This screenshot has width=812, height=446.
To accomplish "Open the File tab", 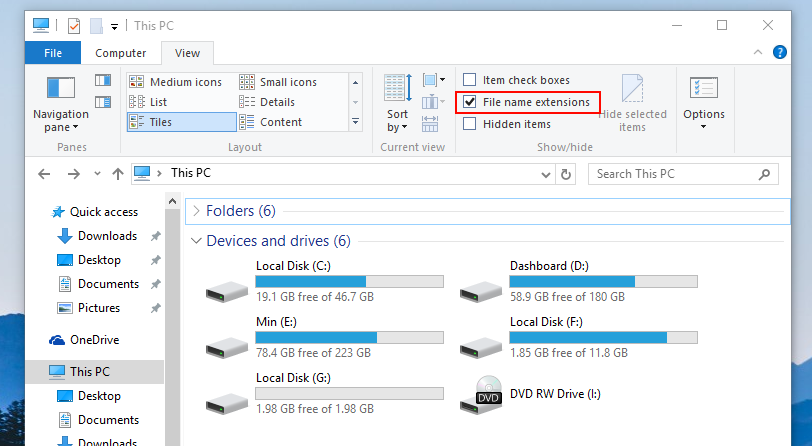I will [53, 53].
